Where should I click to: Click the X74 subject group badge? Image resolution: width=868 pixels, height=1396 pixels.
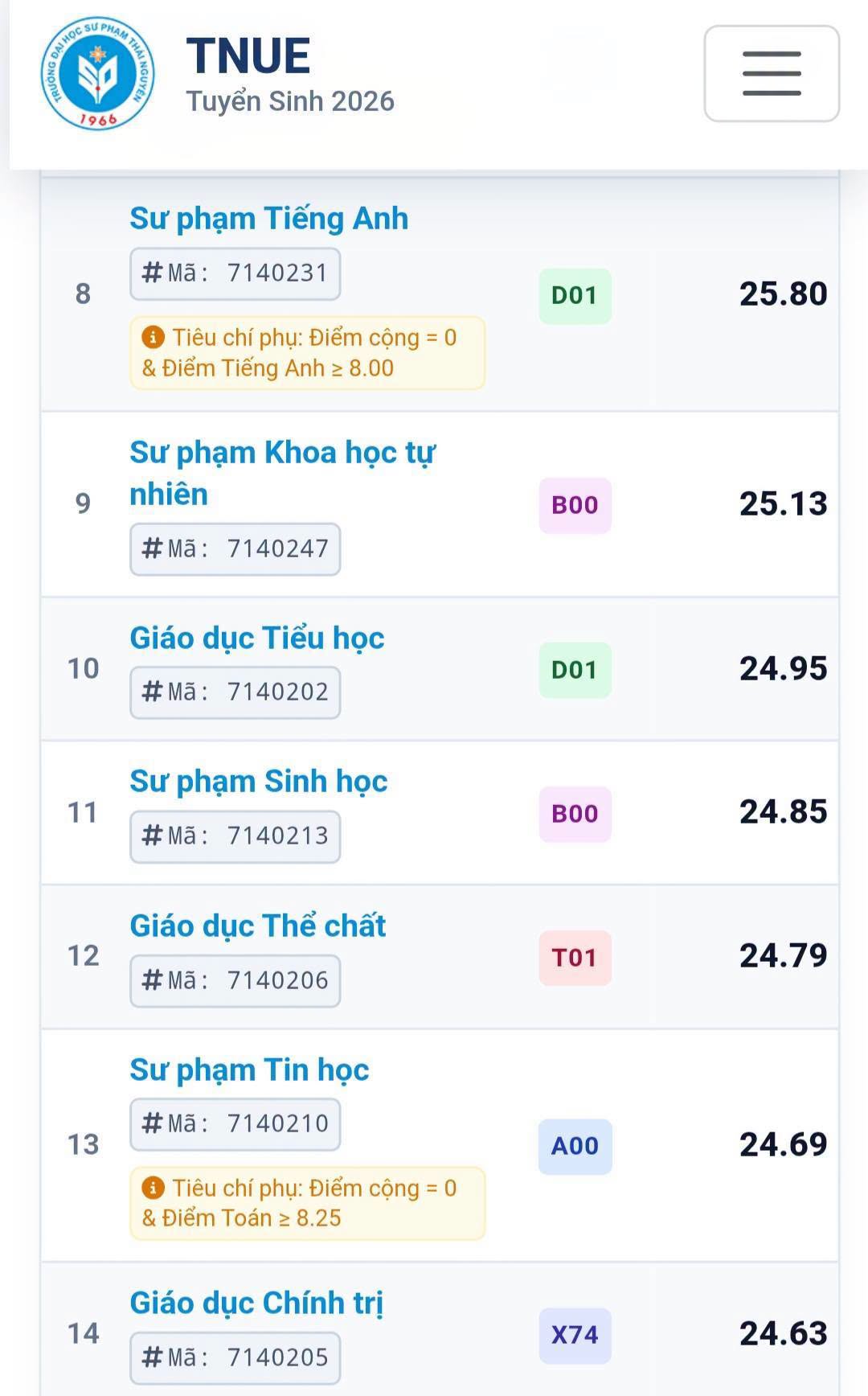575,1335
